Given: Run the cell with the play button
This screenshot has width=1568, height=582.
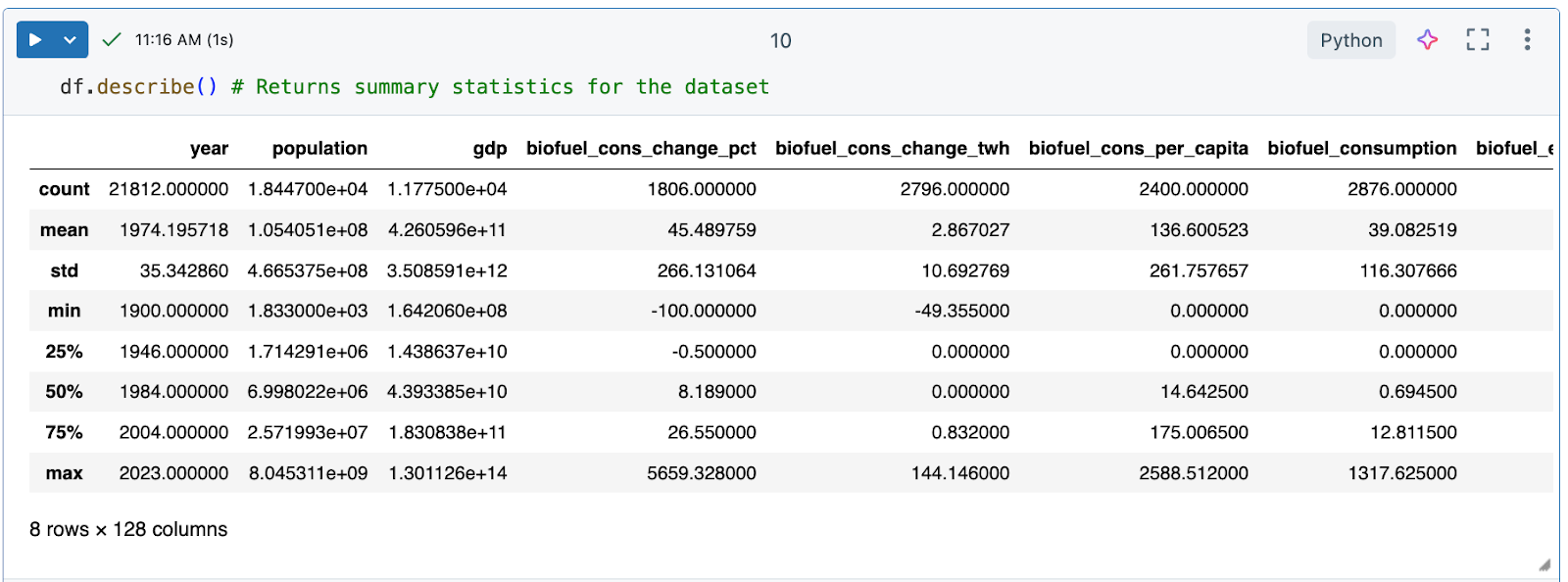Looking at the screenshot, I should tap(35, 40).
